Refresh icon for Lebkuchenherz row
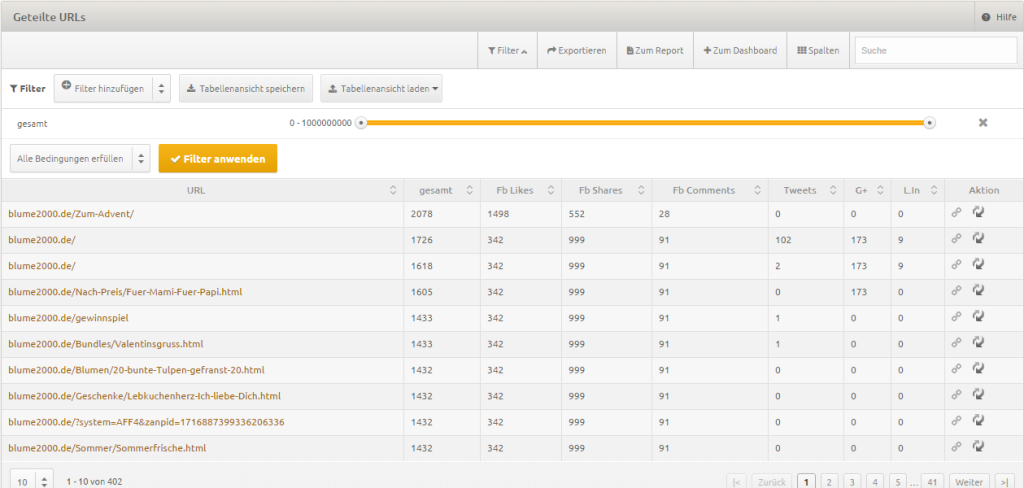The height and width of the screenshot is (488, 1024). point(978,394)
